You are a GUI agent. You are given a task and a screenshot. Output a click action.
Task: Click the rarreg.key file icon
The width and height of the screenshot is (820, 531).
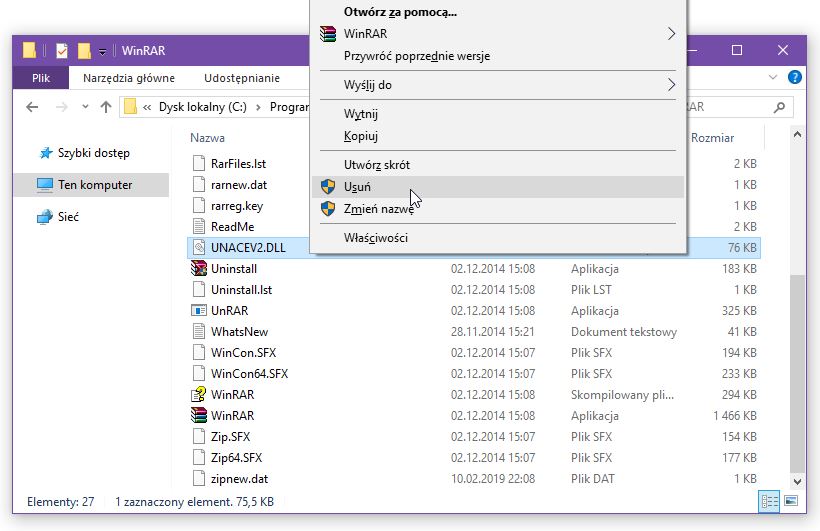click(x=199, y=206)
